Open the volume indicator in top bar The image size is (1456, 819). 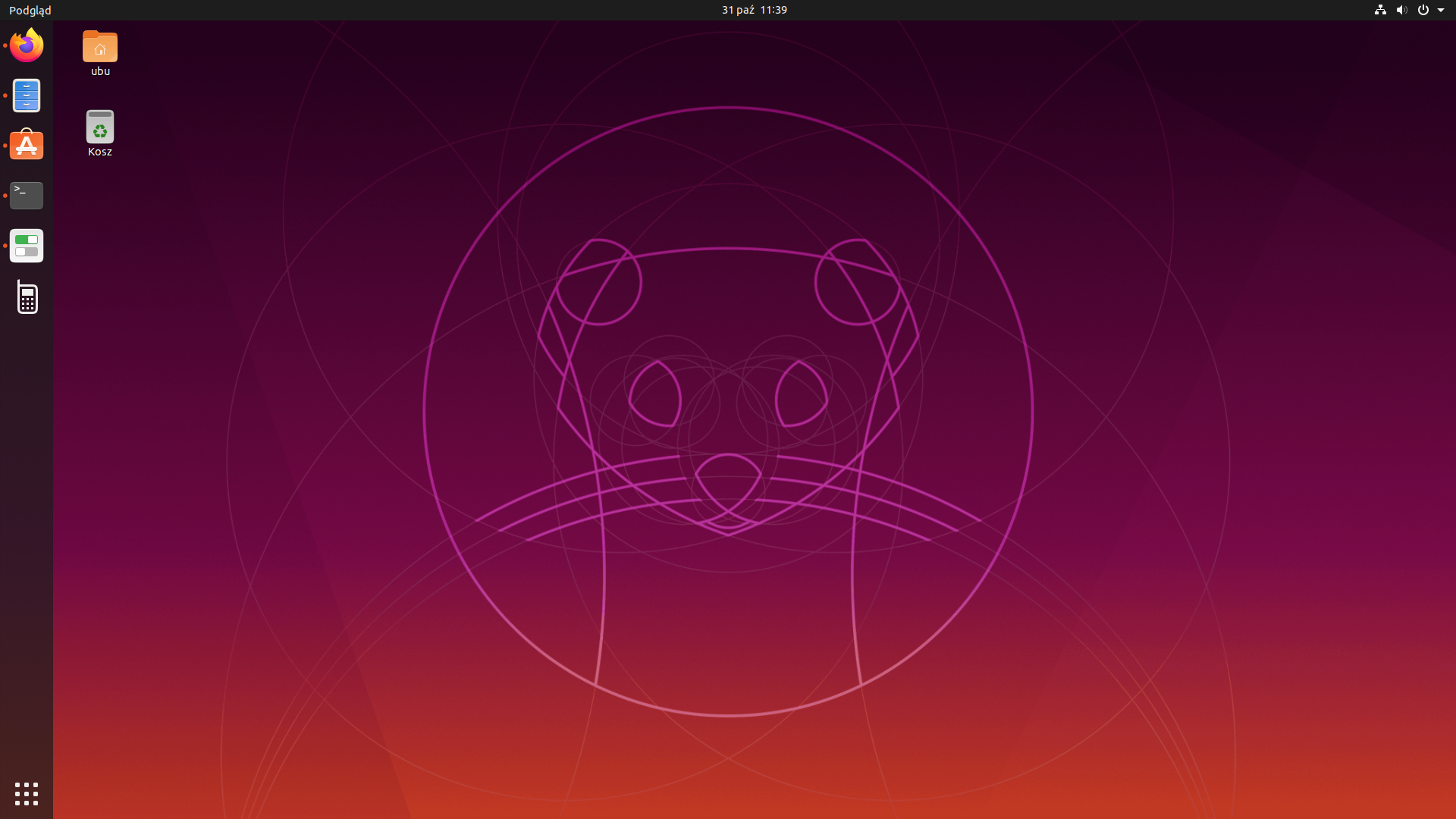pos(1401,10)
